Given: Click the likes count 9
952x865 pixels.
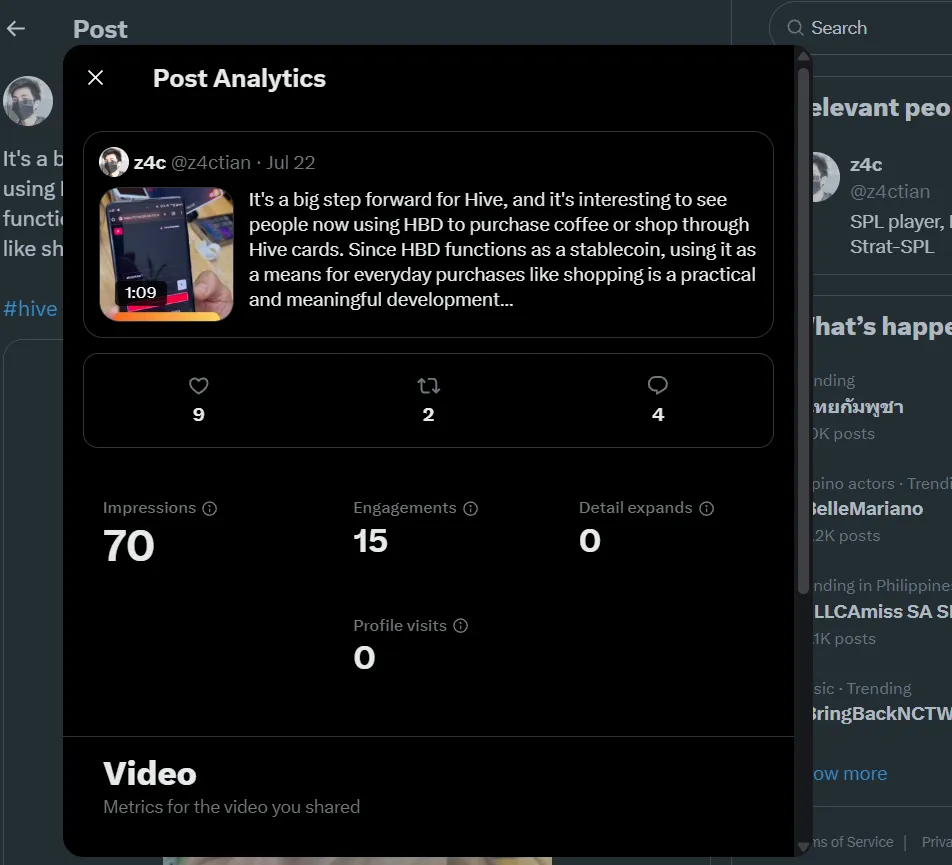Looking at the screenshot, I should [199, 415].
